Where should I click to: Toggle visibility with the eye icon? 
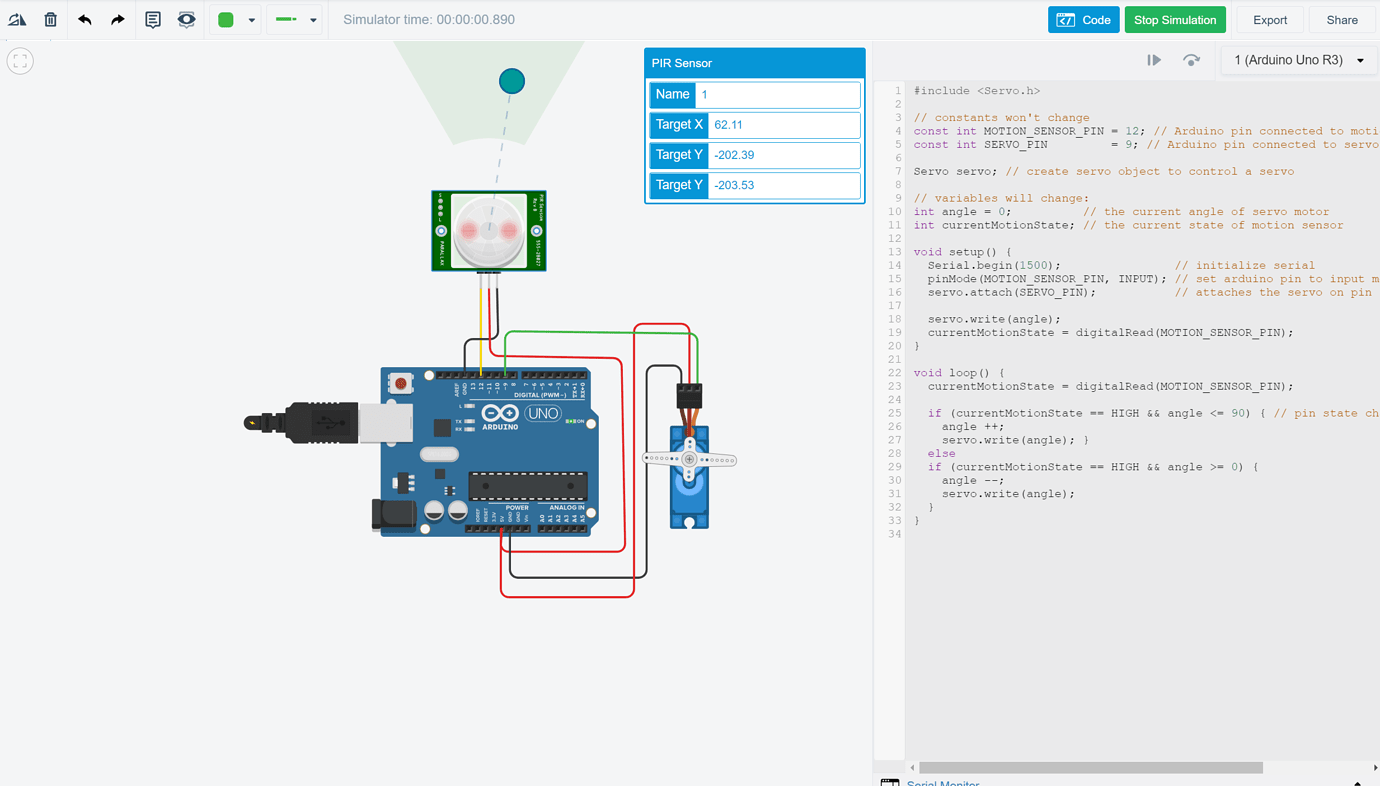click(x=186, y=19)
